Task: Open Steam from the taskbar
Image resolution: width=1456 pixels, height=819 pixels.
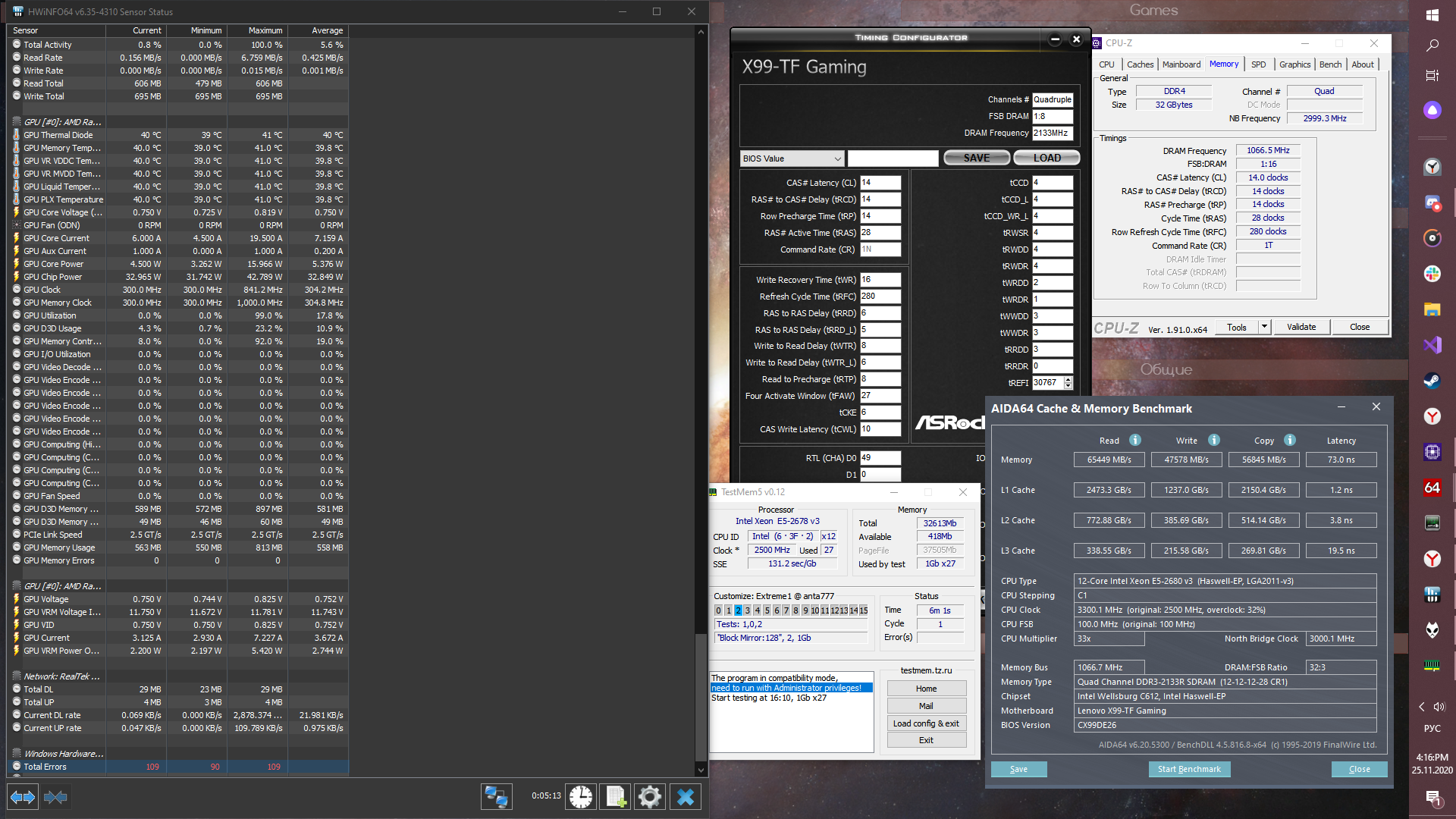Action: 1432,381
